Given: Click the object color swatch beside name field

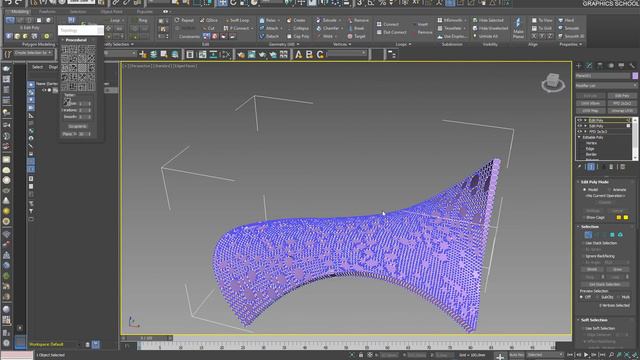Looking at the screenshot, I should 635,76.
